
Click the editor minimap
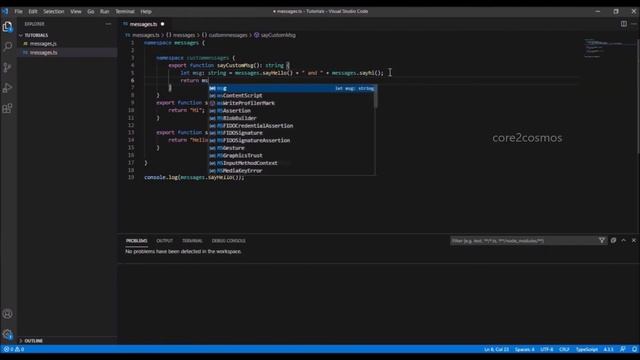tap(609, 49)
